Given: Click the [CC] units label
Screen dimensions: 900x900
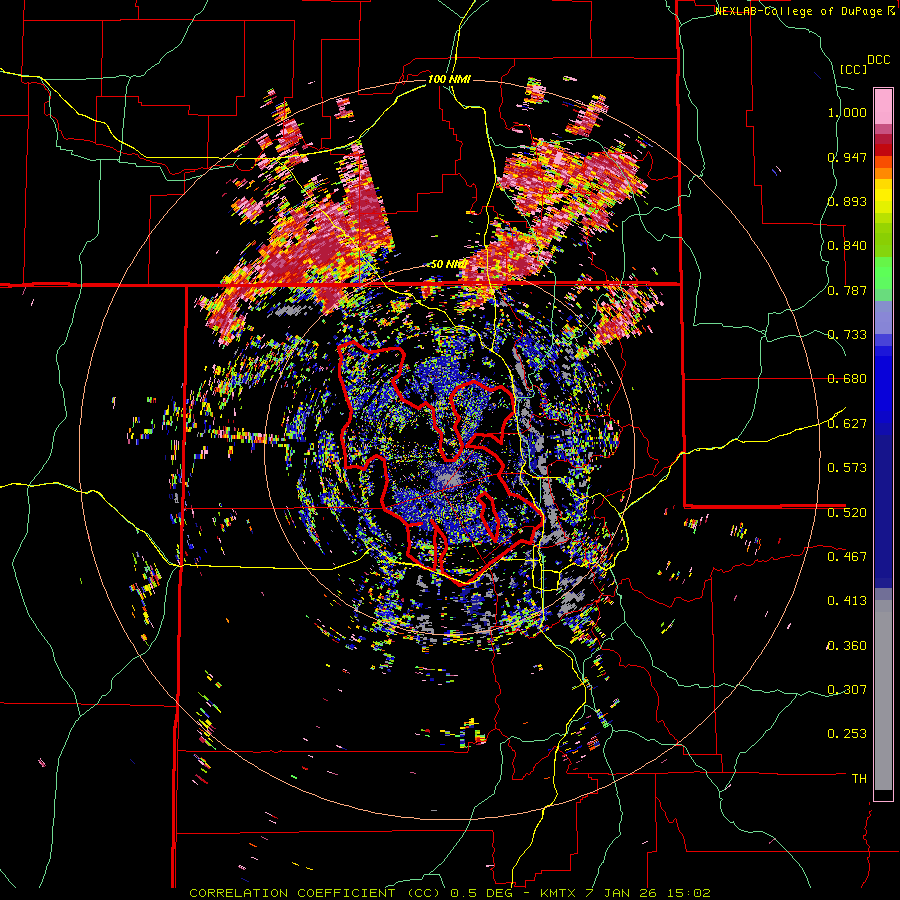Looking at the screenshot, I should 854,69.
